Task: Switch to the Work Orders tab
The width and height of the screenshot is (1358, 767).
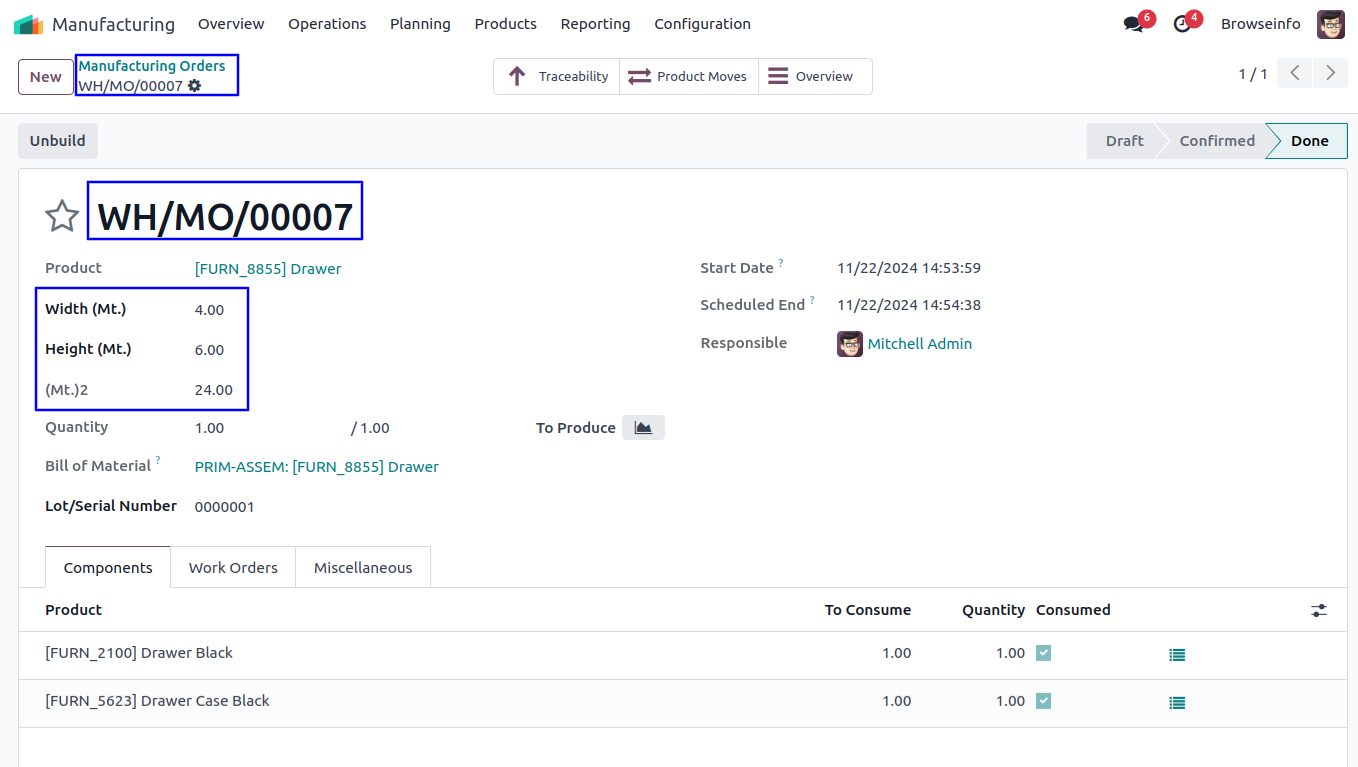Action: (x=233, y=567)
